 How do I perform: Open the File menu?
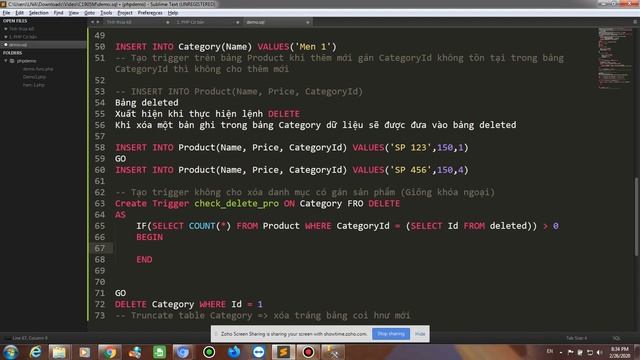(6, 13)
